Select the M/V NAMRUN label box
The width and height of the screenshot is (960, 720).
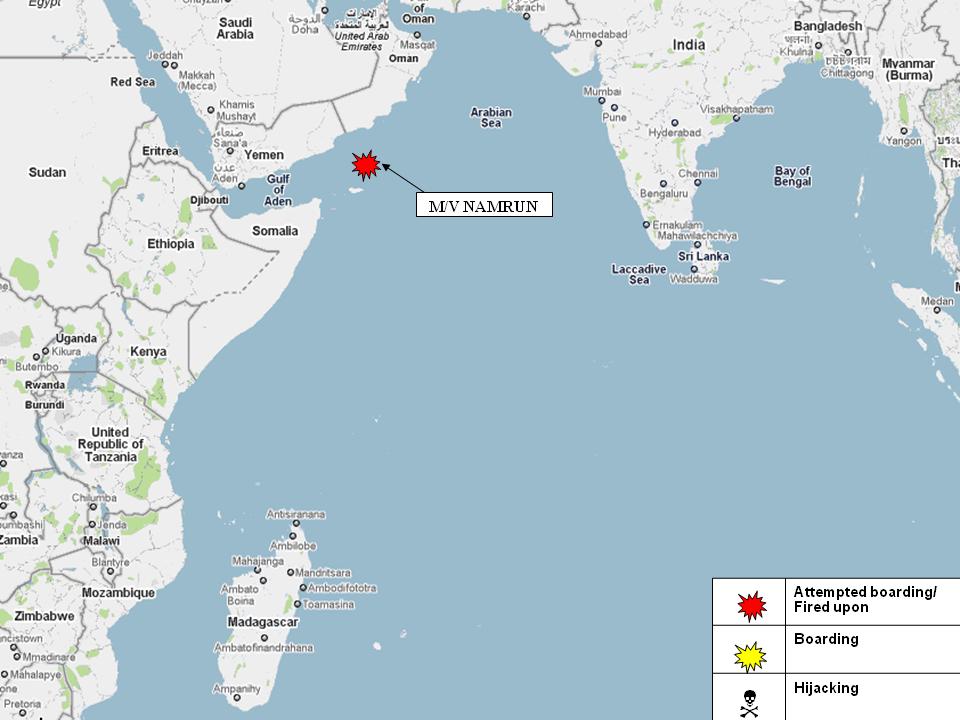point(484,204)
